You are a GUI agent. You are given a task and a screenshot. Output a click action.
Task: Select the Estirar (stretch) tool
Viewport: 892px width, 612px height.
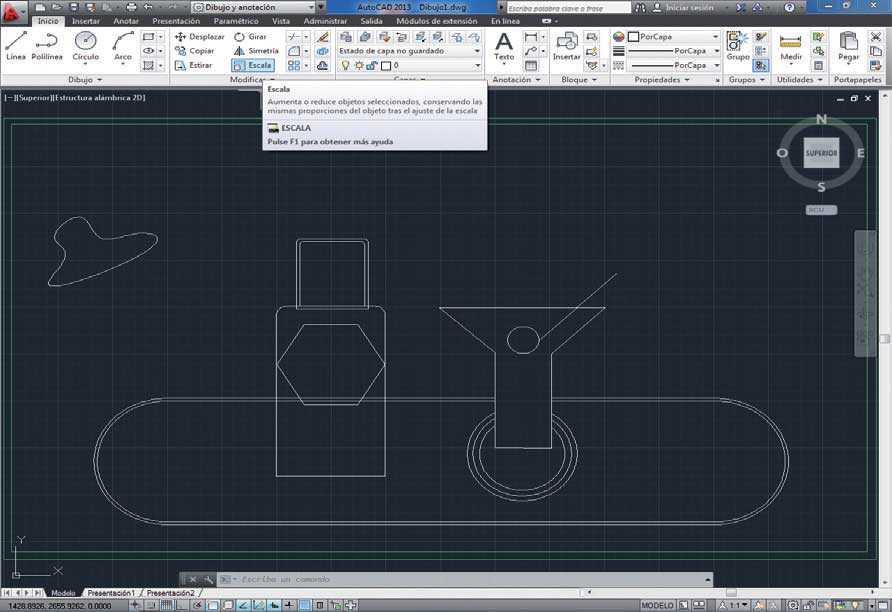[x=193, y=65]
